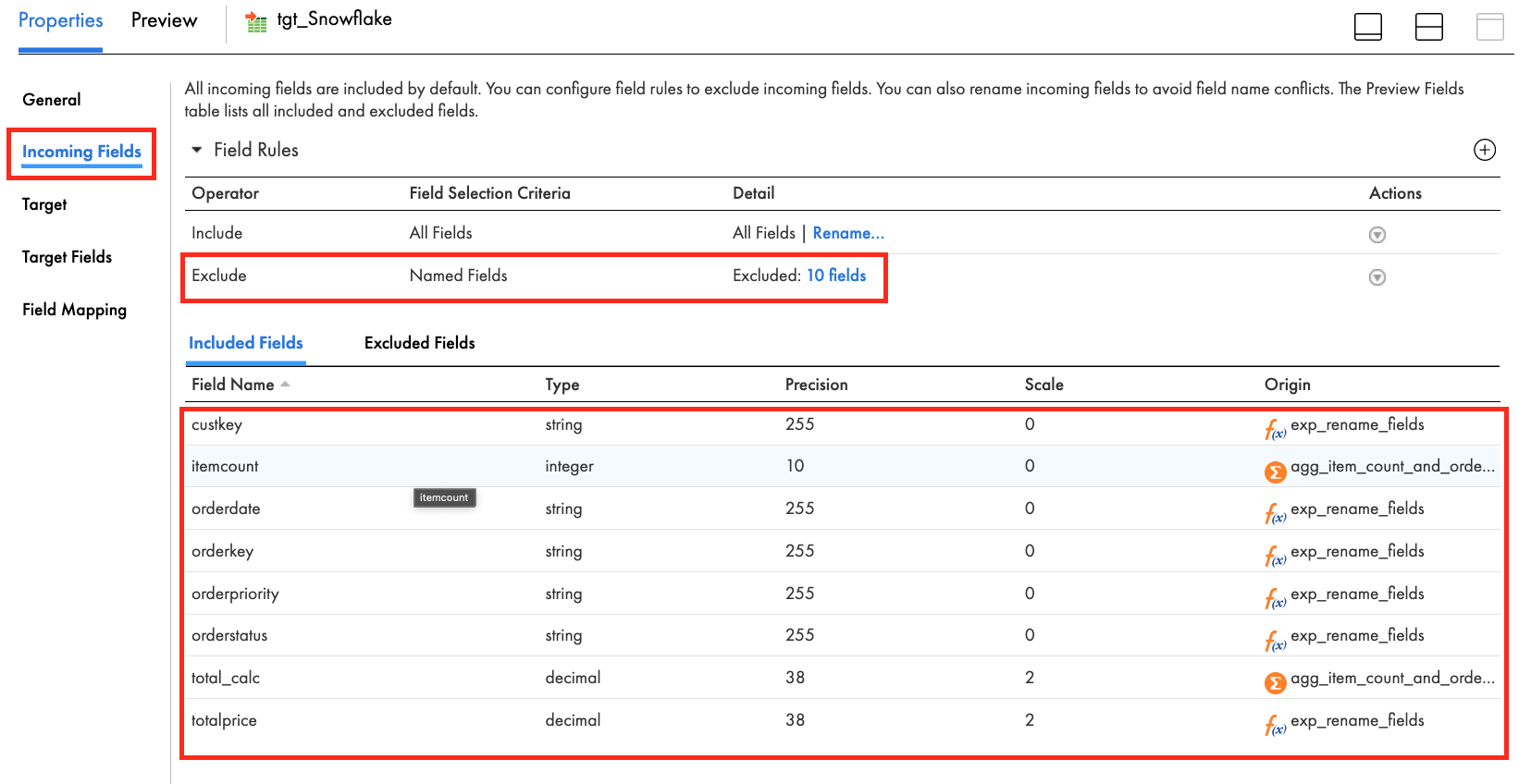Click the Include operator cell
1531x784 pixels.
coord(216,233)
